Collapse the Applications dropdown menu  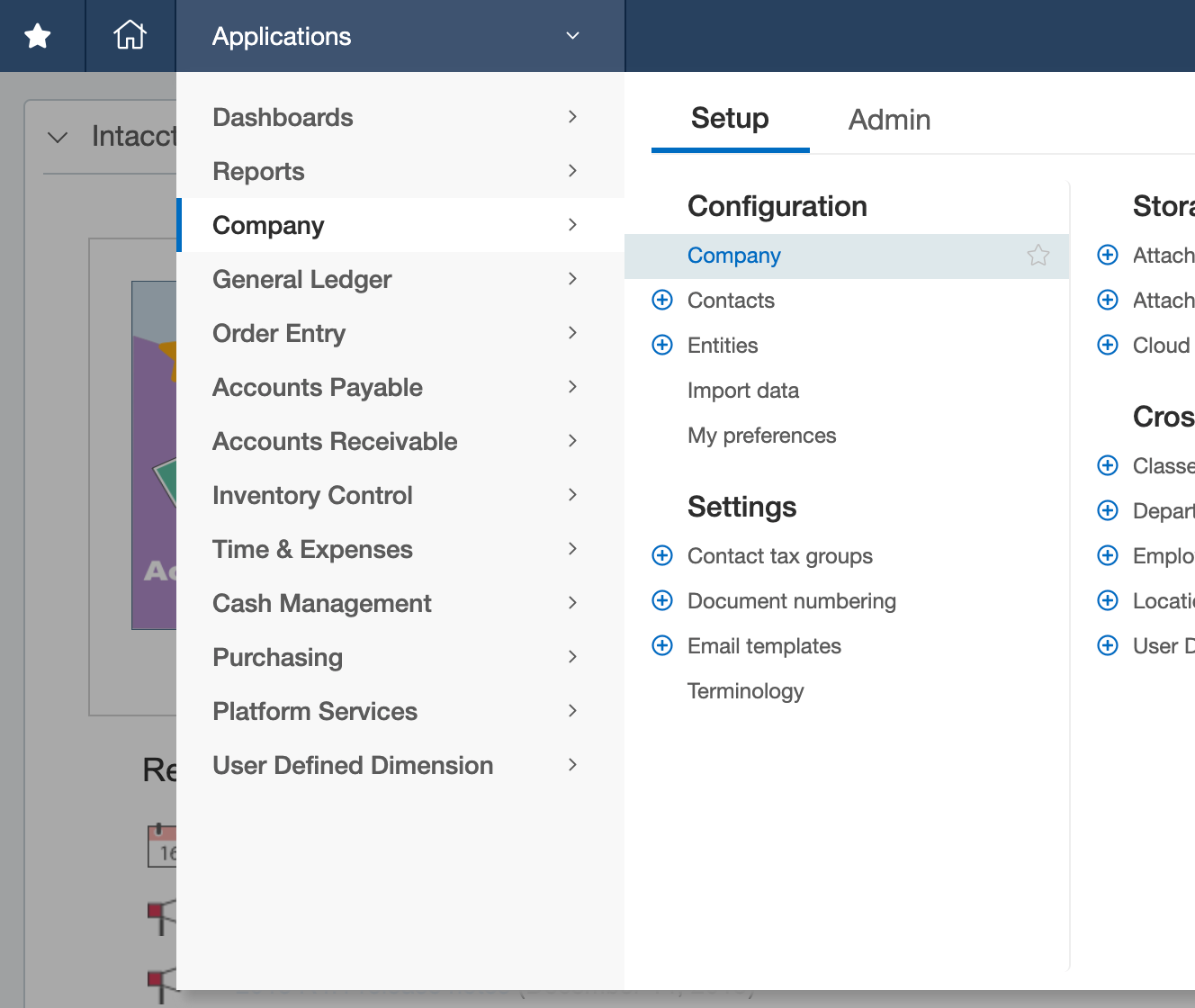pos(572,36)
